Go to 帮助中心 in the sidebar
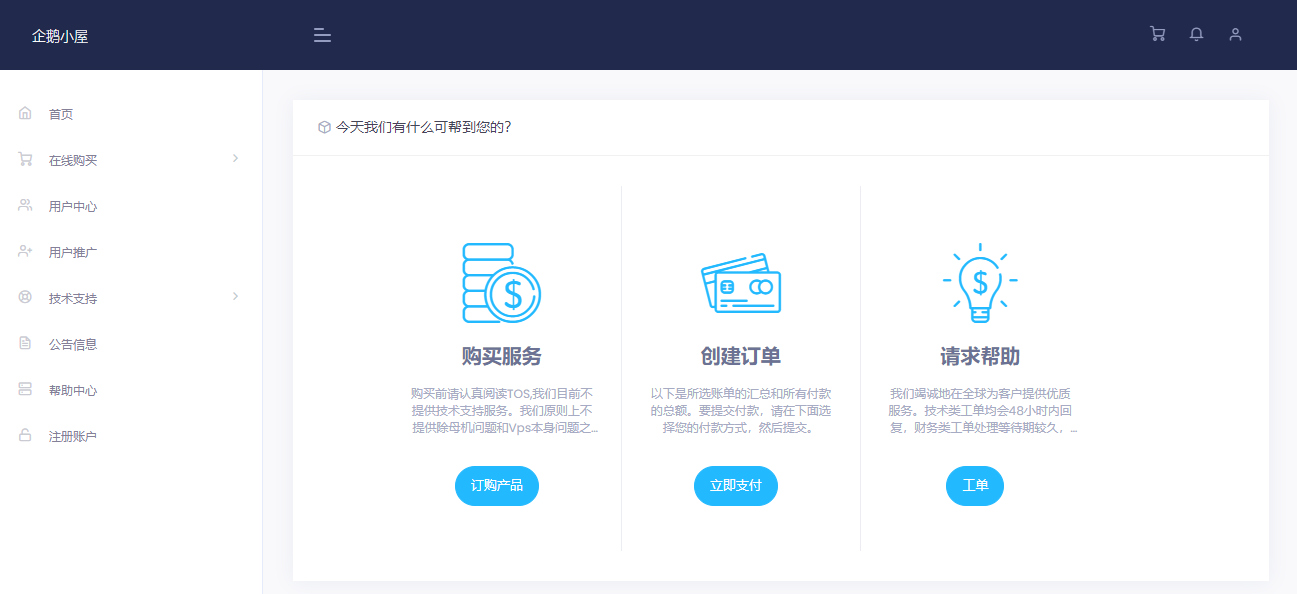The height and width of the screenshot is (594, 1297). click(x=73, y=390)
